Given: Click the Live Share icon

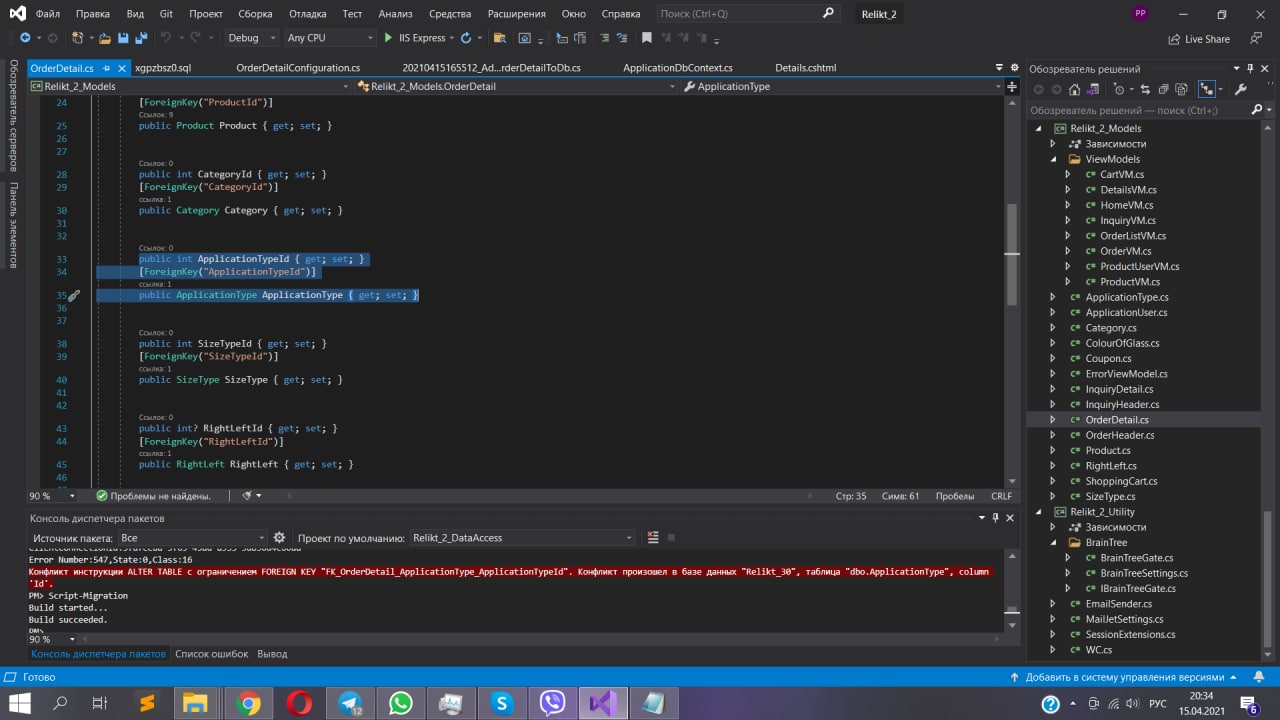Looking at the screenshot, I should (1174, 39).
